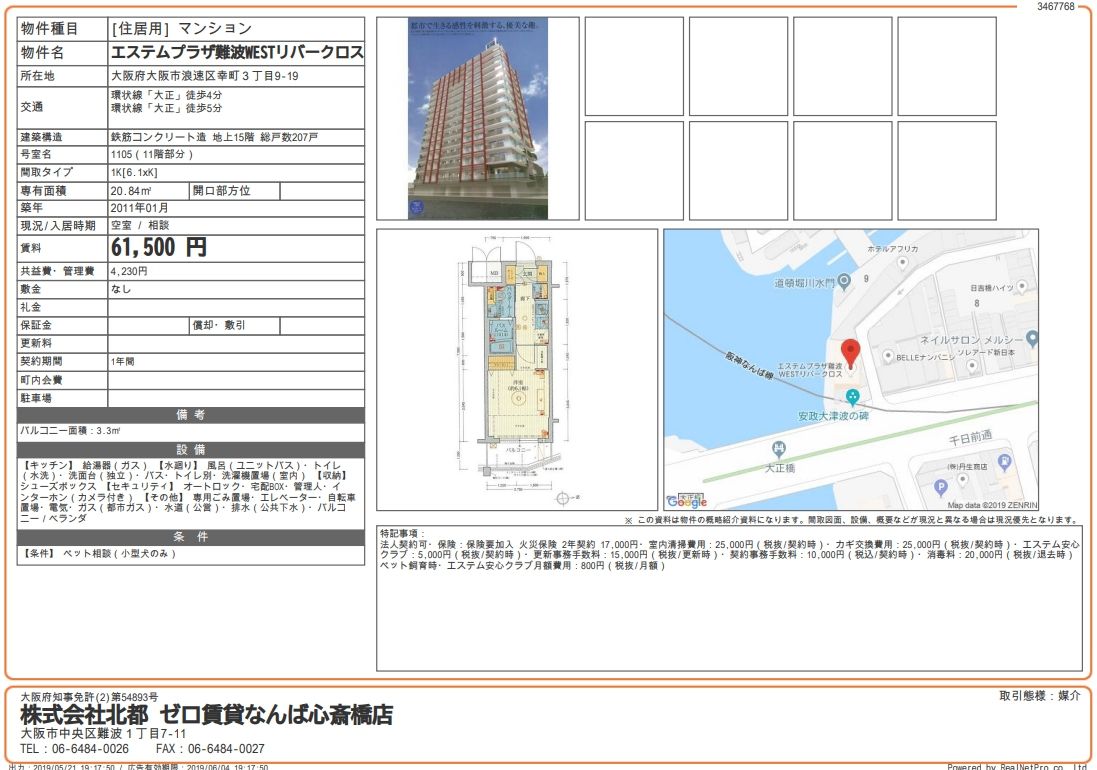Click the Map data ©2019 ZENRIN attribution
This screenshot has height=770, width=1097.
992,505
